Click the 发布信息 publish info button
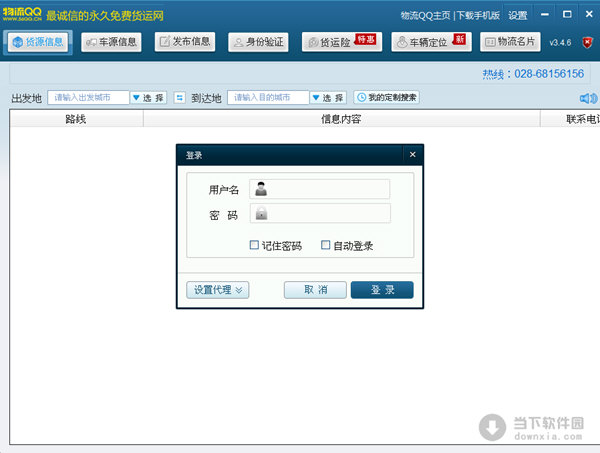This screenshot has width=600, height=453. (185, 42)
